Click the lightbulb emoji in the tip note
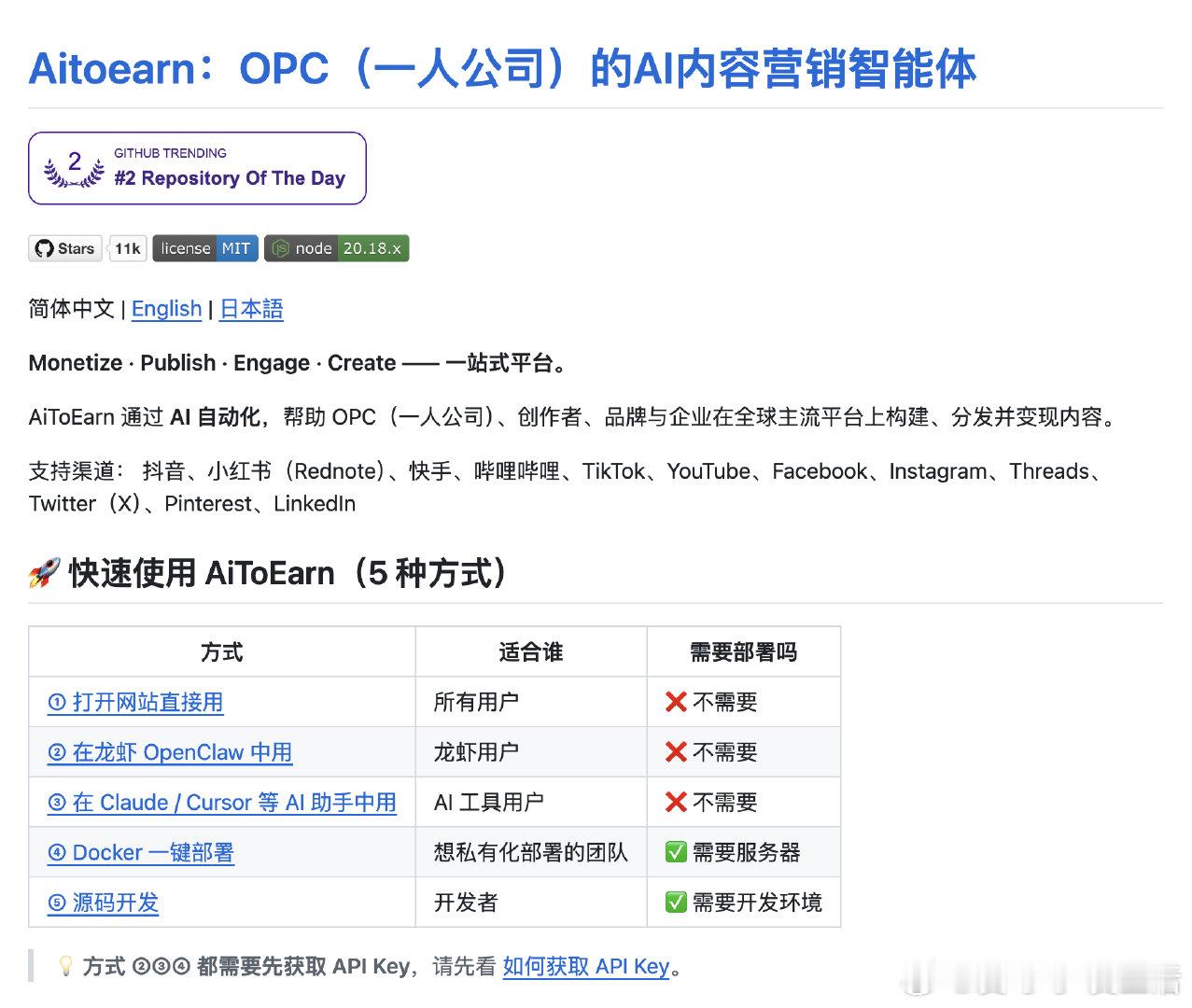Screen dimensions: 1192x1008 click(x=65, y=966)
